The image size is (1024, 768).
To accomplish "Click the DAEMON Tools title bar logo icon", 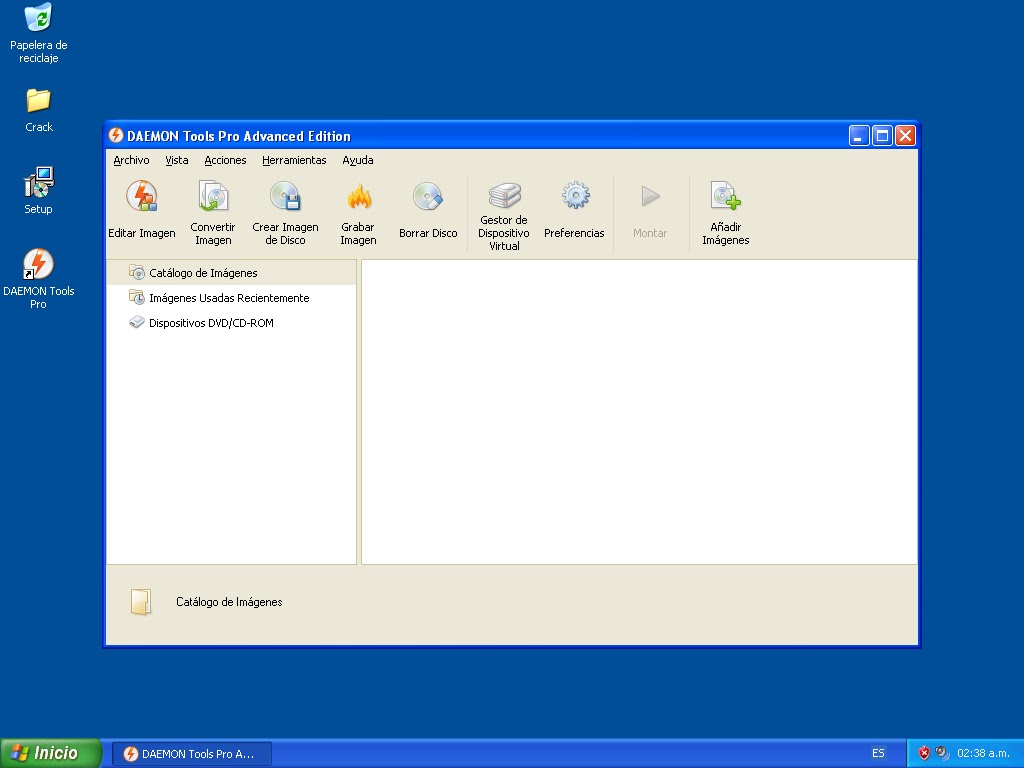I will point(116,135).
